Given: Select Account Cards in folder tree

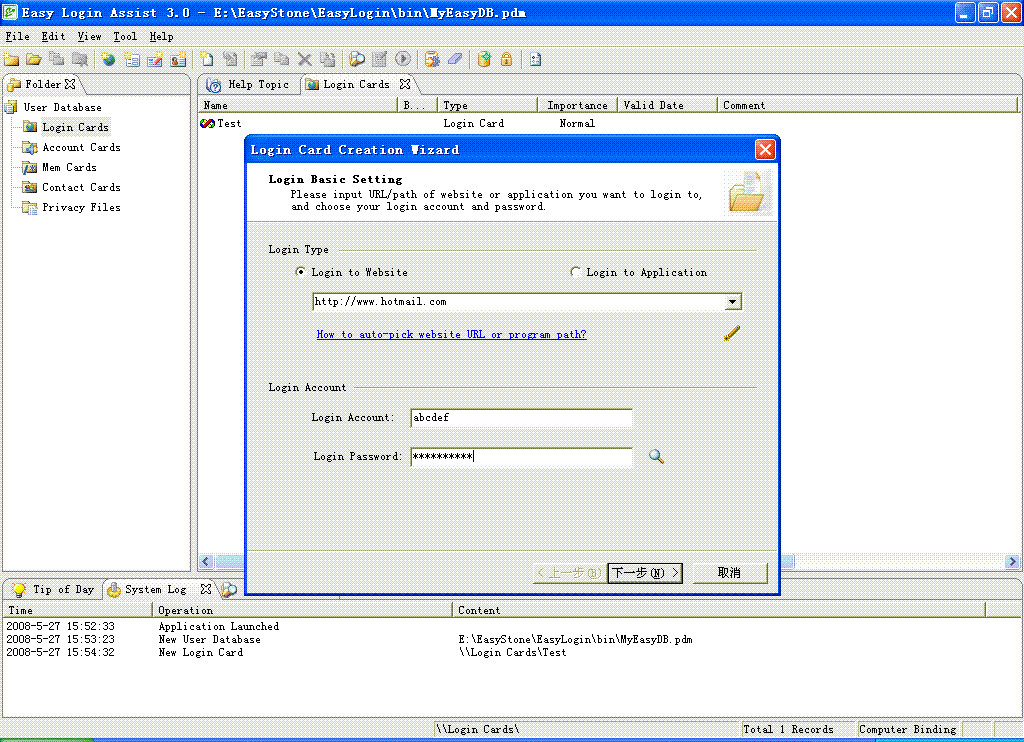Looking at the screenshot, I should [81, 147].
